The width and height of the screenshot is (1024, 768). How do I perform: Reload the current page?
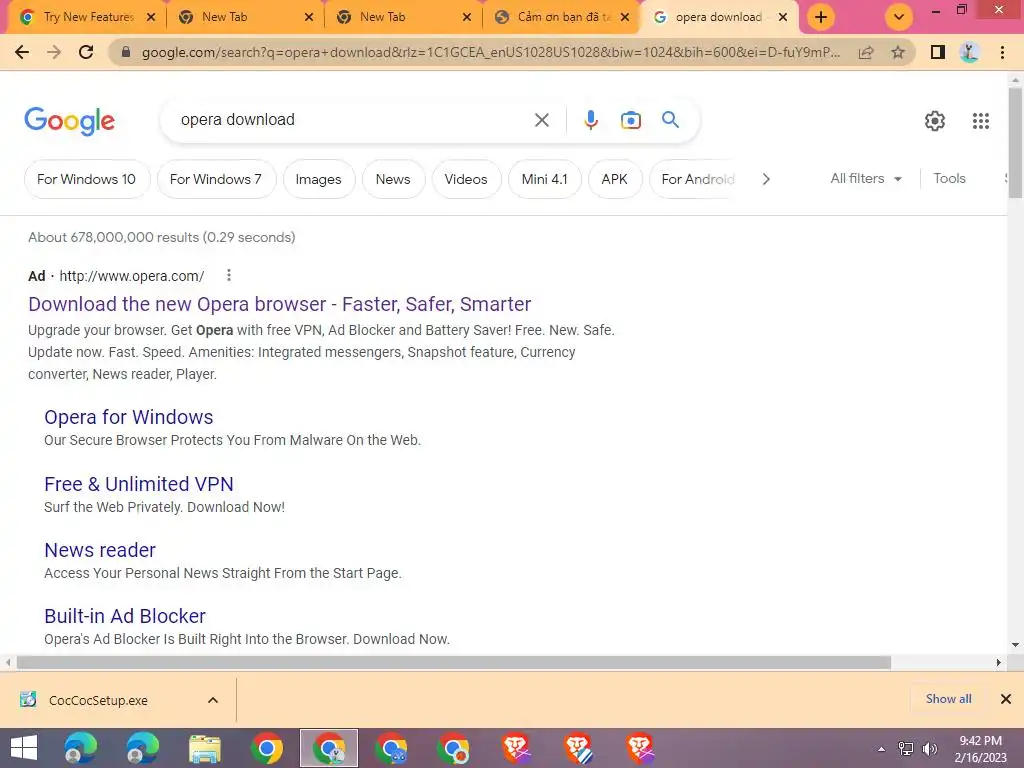click(86, 52)
